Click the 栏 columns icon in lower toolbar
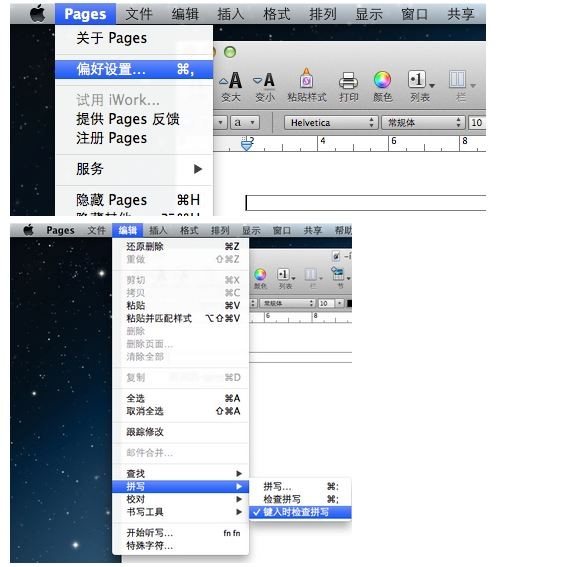The width and height of the screenshot is (577, 567). [x=311, y=274]
